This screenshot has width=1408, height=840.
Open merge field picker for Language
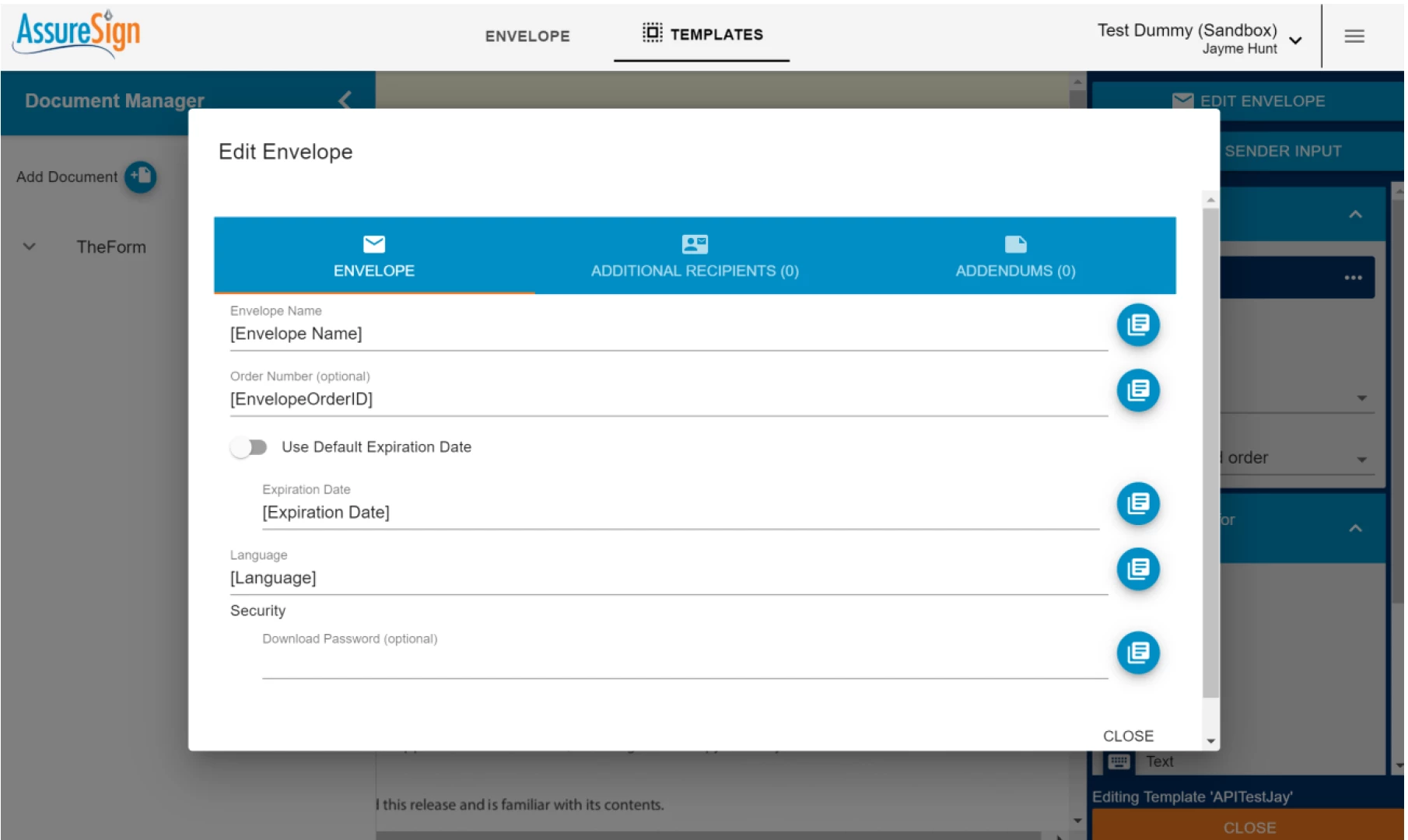click(x=1138, y=569)
